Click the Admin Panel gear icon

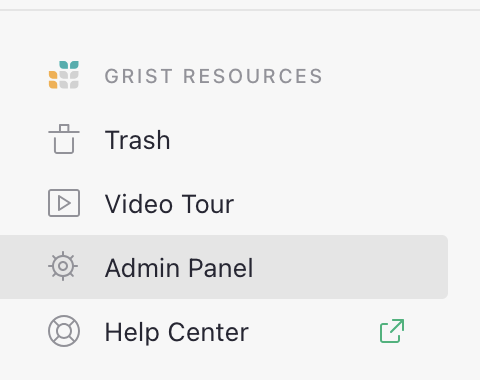63,266
